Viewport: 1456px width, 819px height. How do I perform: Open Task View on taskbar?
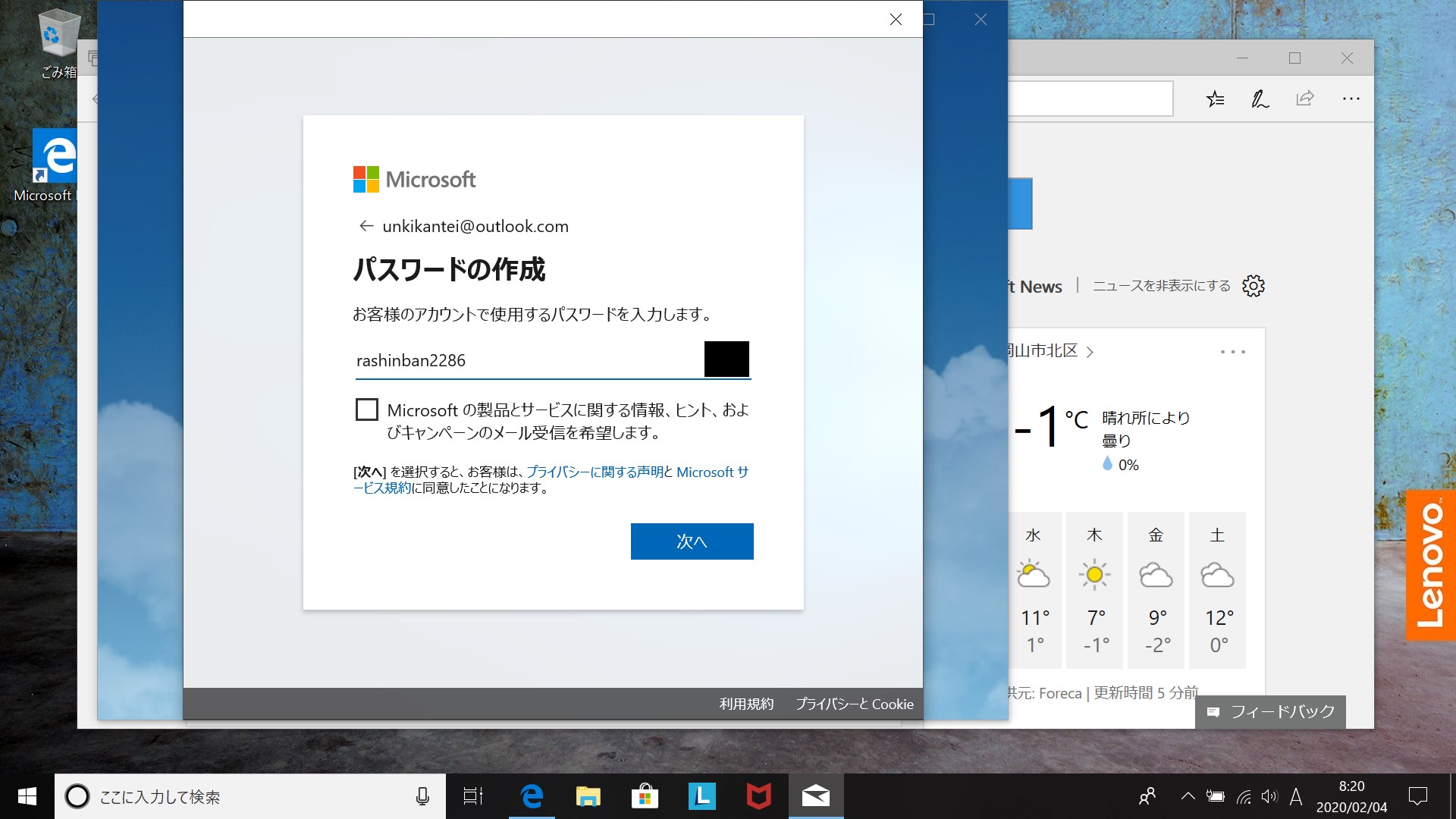coord(473,796)
